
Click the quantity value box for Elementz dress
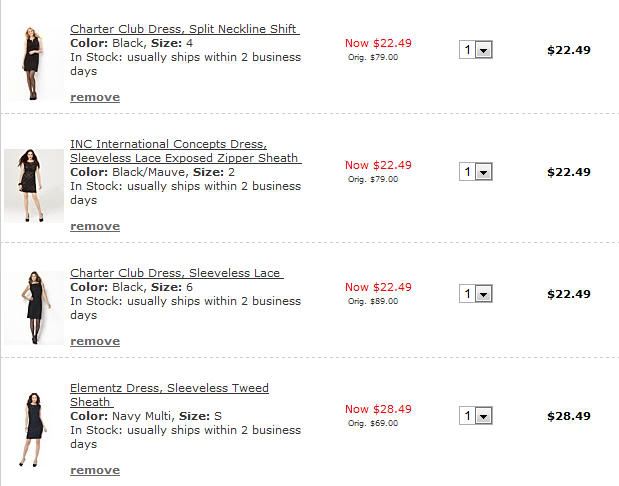click(x=467, y=416)
